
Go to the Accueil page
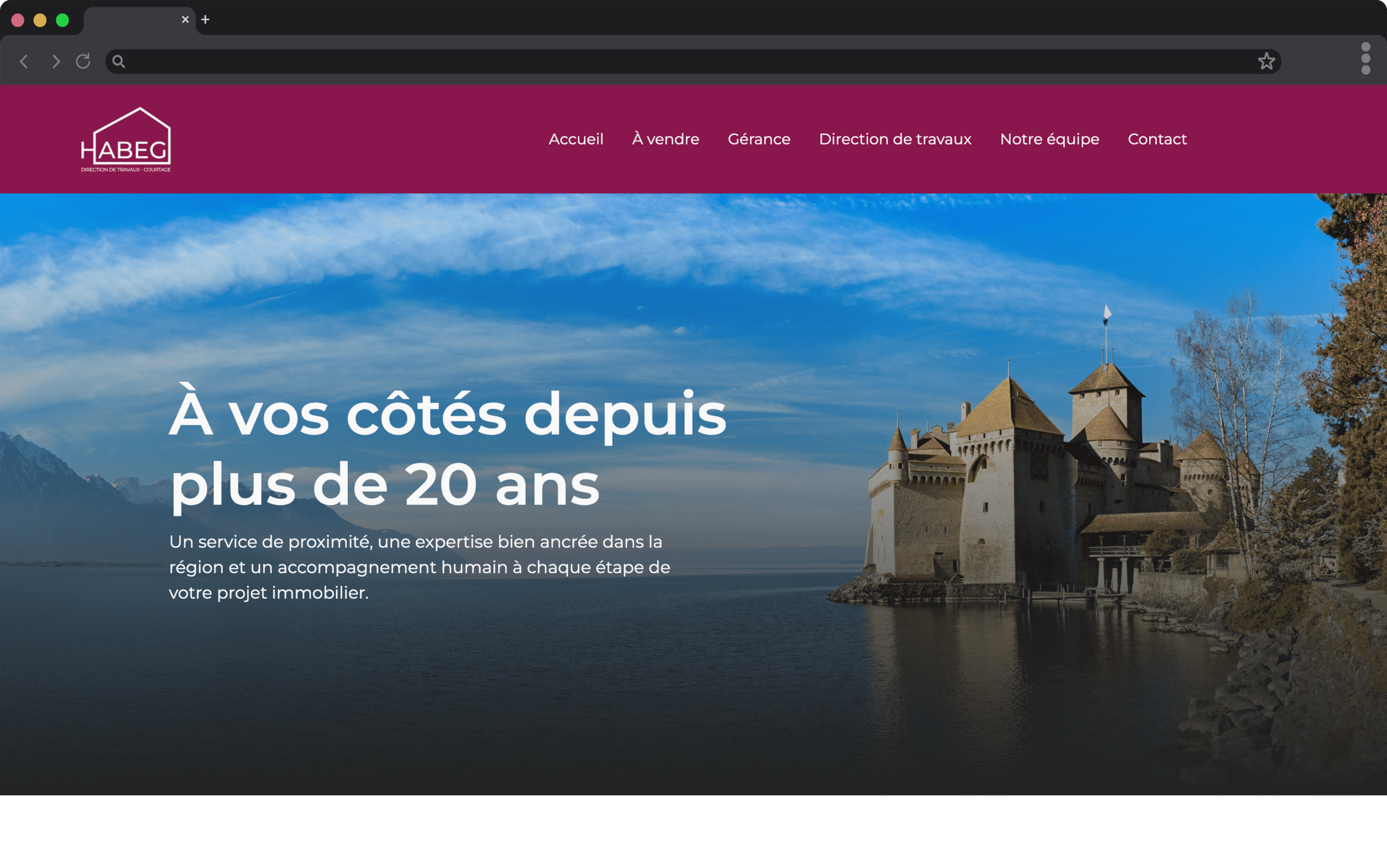click(x=576, y=139)
